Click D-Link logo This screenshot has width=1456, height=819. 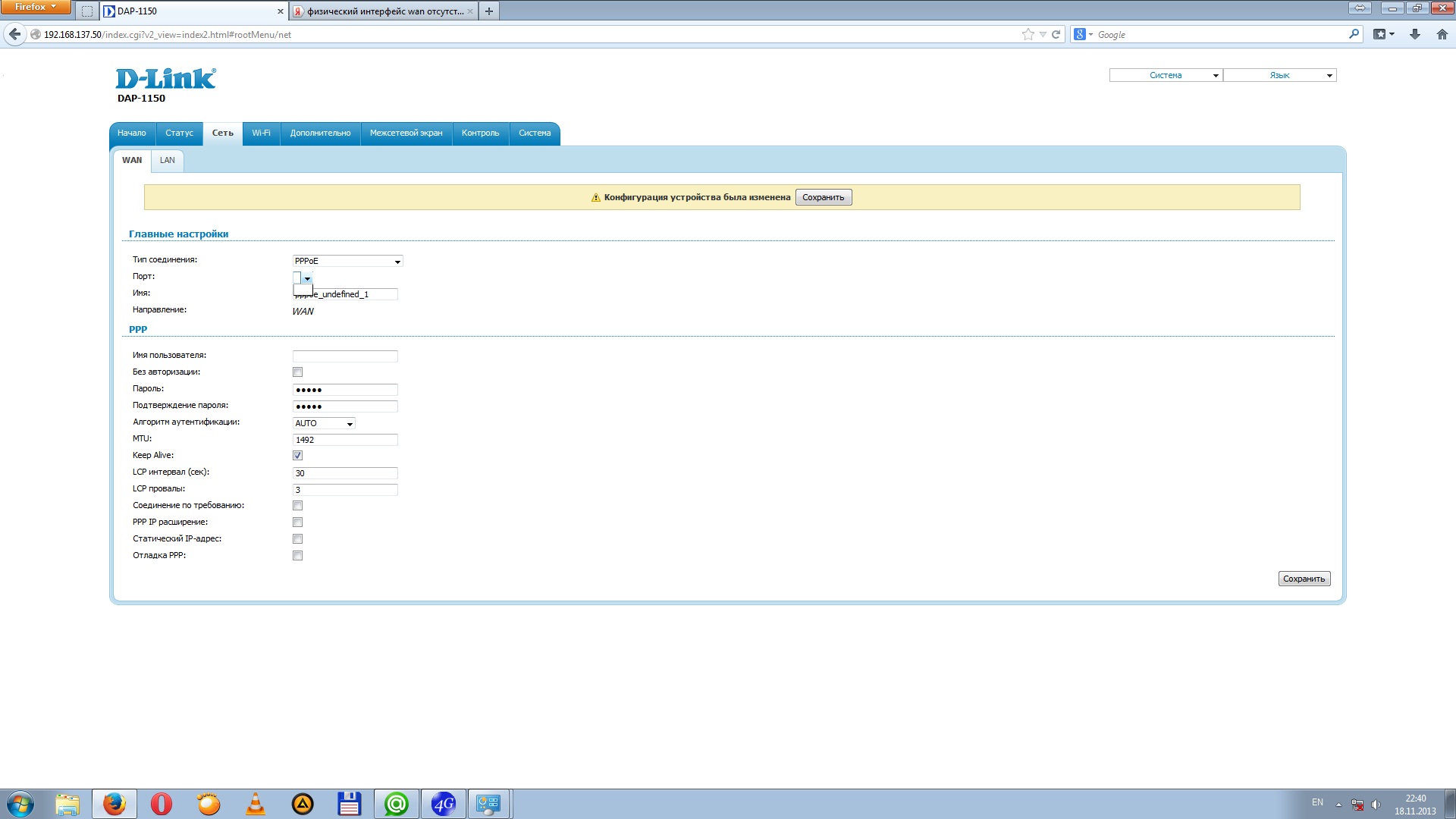click(x=165, y=78)
